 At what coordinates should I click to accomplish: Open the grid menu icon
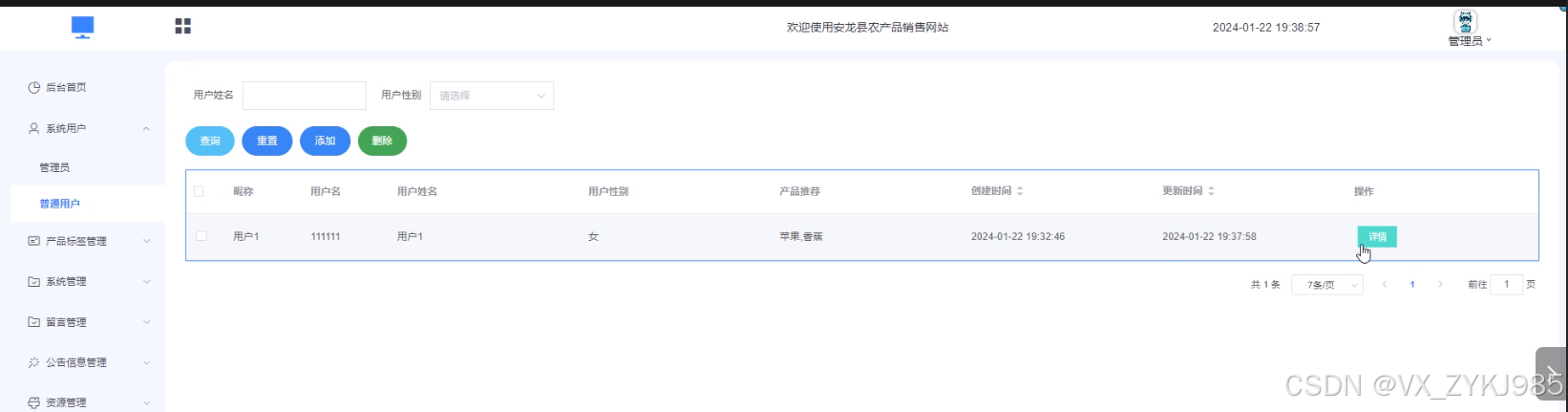[183, 26]
